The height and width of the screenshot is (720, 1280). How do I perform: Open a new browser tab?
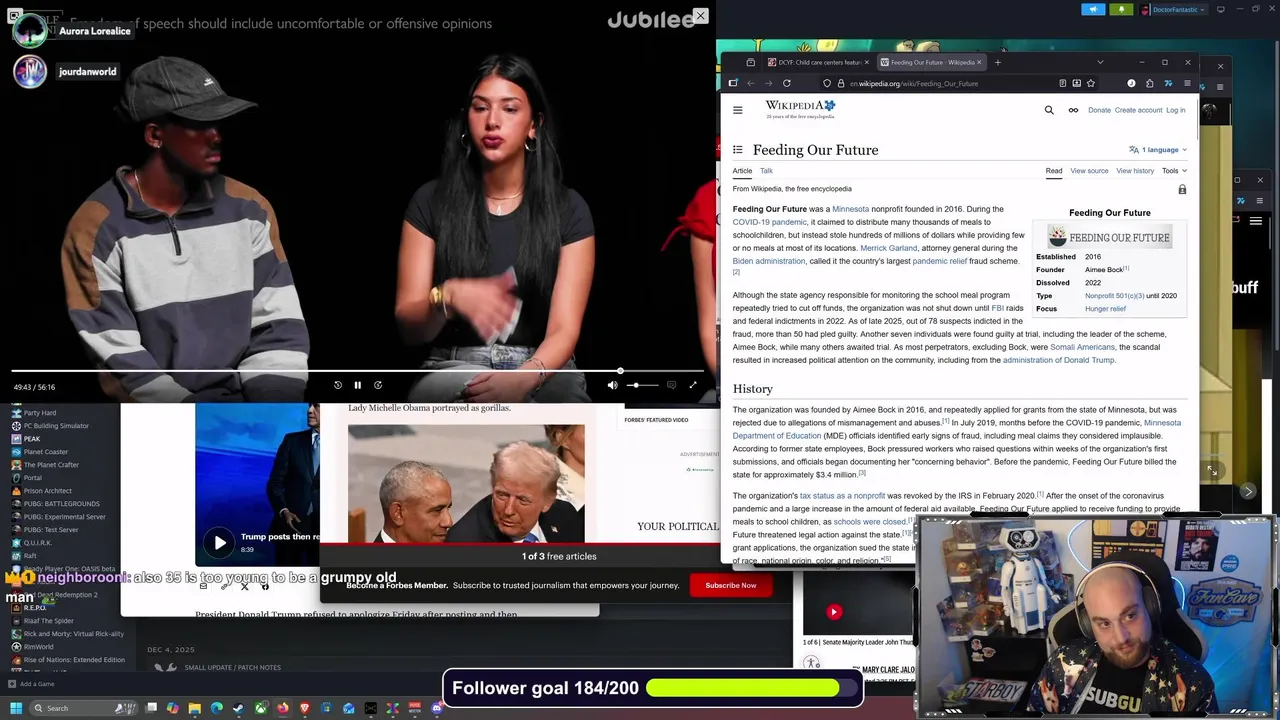[997, 62]
